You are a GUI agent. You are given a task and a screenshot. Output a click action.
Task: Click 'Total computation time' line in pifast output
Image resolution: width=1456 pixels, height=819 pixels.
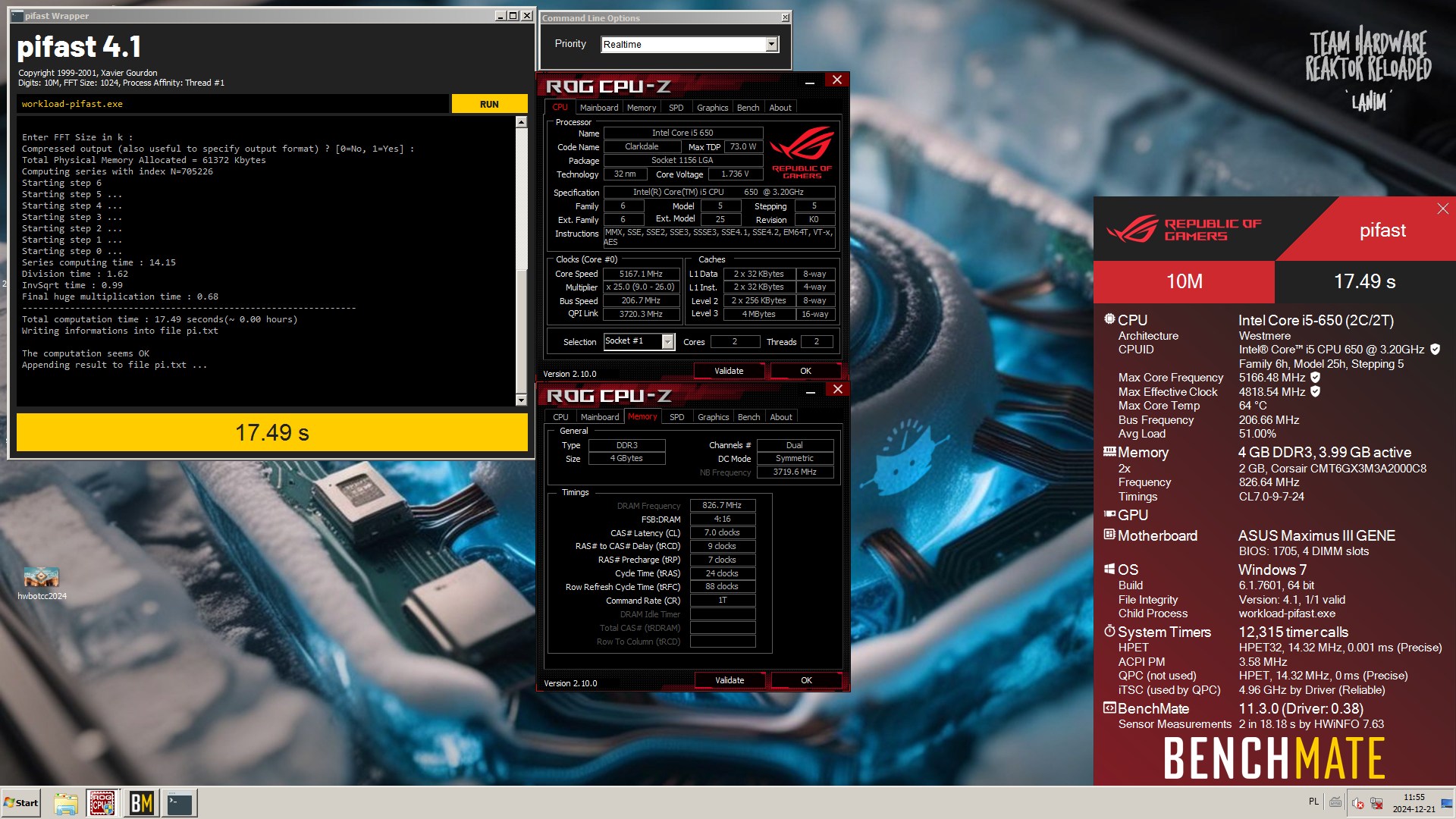160,319
